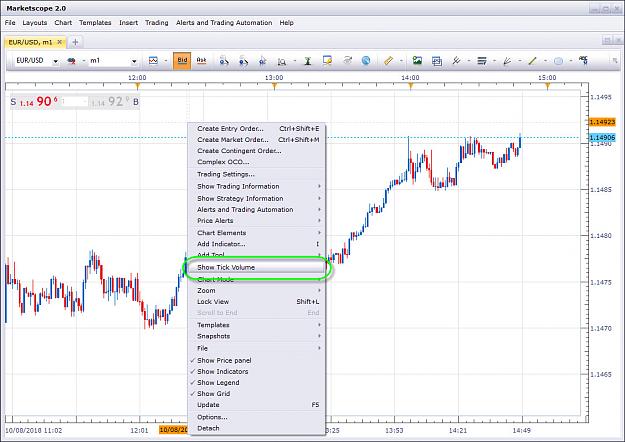Select the yellow-green trend line tool
Image resolution: width=625 pixels, height=442 pixels.
point(532,61)
